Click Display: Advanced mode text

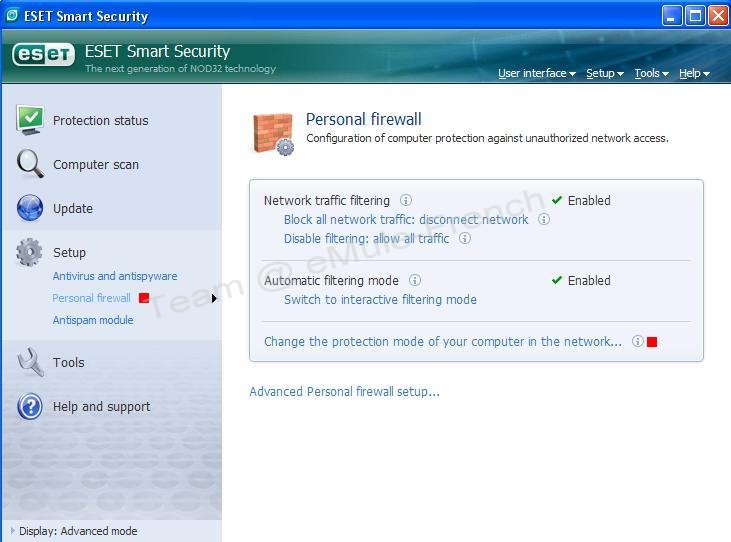[78, 531]
